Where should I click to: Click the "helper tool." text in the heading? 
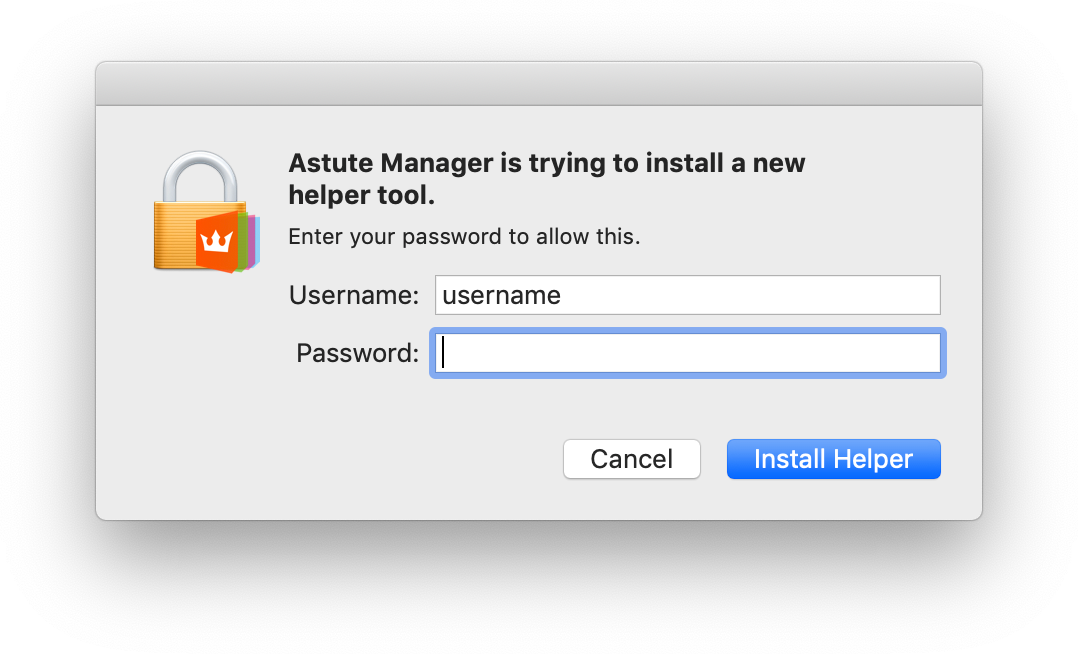(x=361, y=196)
